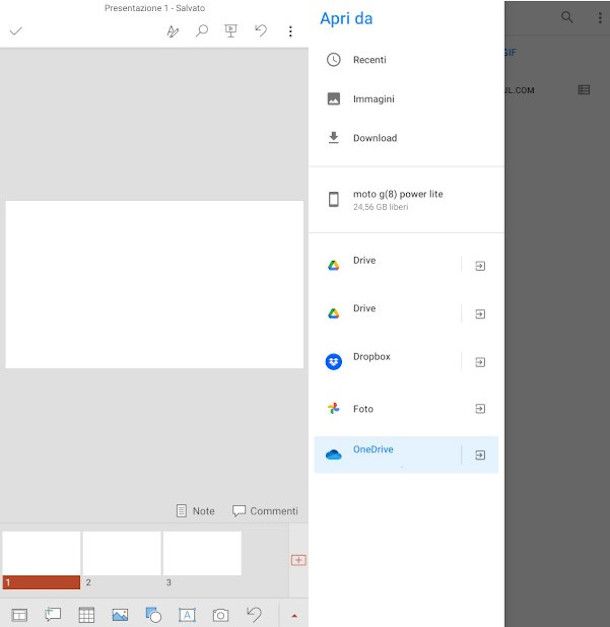Insert a comment from bottom toolbar
Viewport: 610px width, 627px height.
coord(53,615)
